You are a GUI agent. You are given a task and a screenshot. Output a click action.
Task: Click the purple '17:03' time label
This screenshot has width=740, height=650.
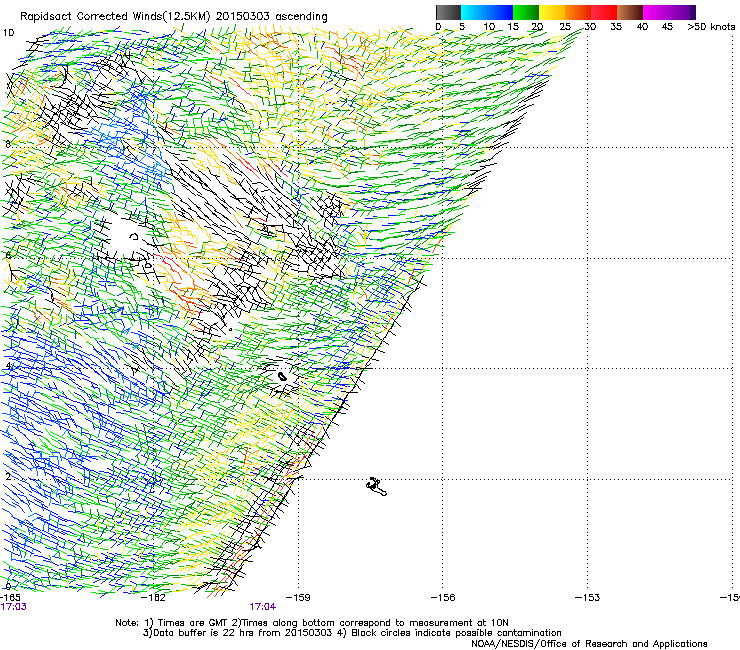pyautogui.click(x=13, y=607)
